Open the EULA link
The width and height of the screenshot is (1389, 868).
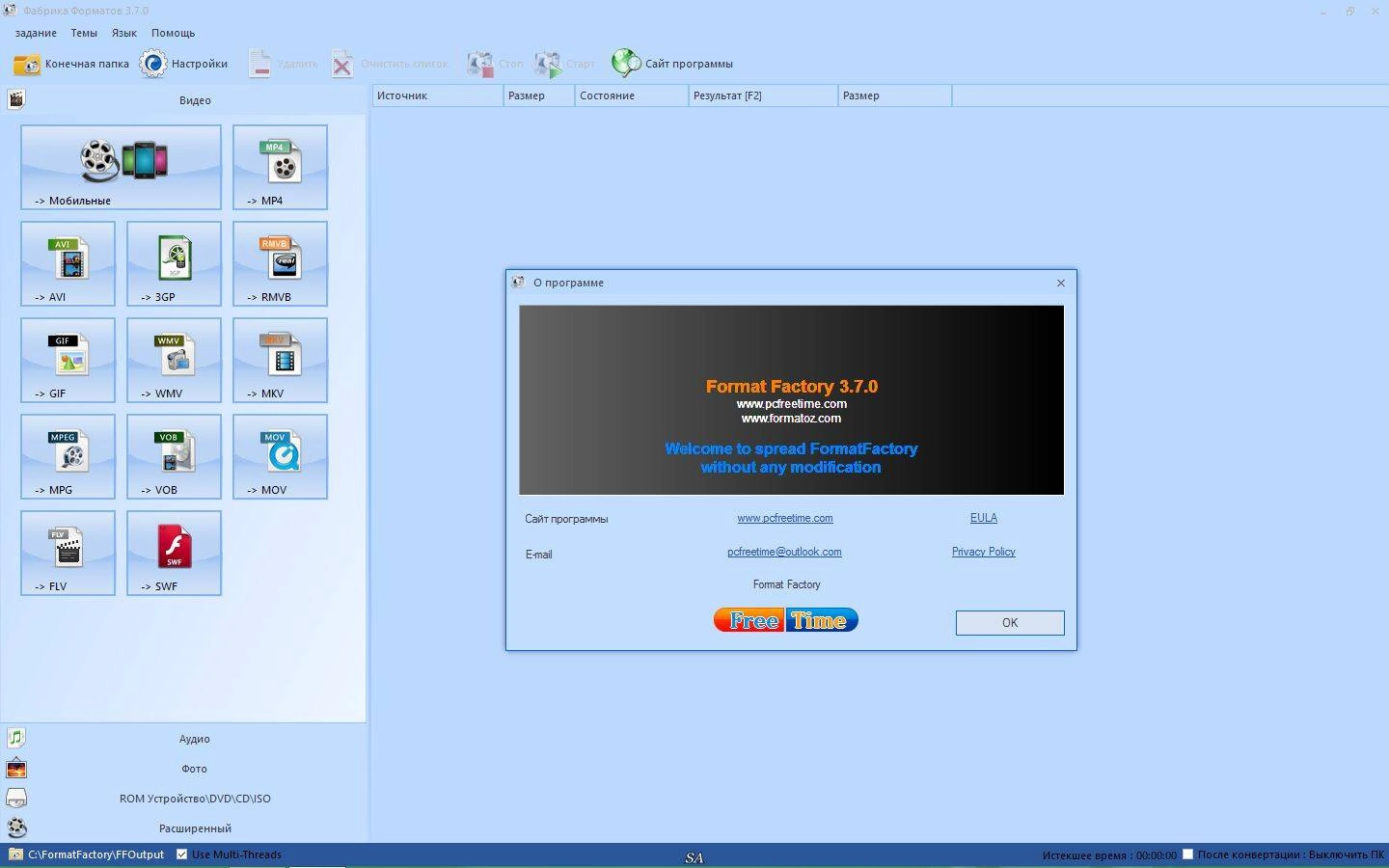984,518
